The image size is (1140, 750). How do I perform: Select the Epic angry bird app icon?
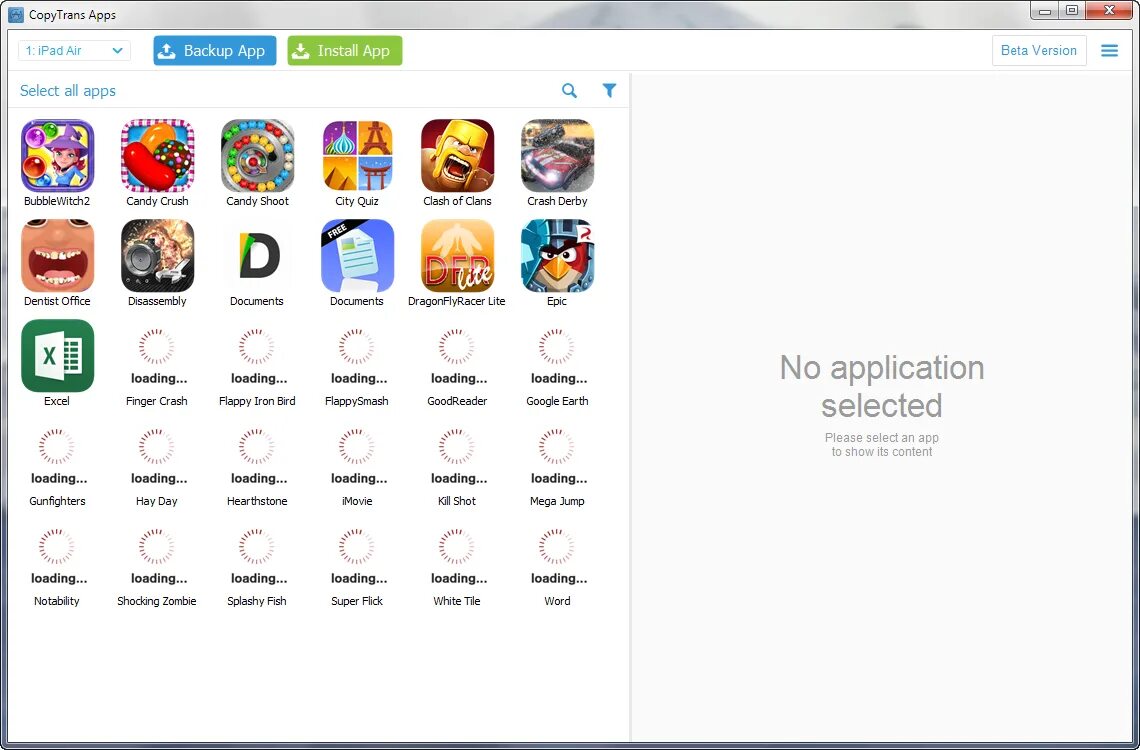click(558, 256)
